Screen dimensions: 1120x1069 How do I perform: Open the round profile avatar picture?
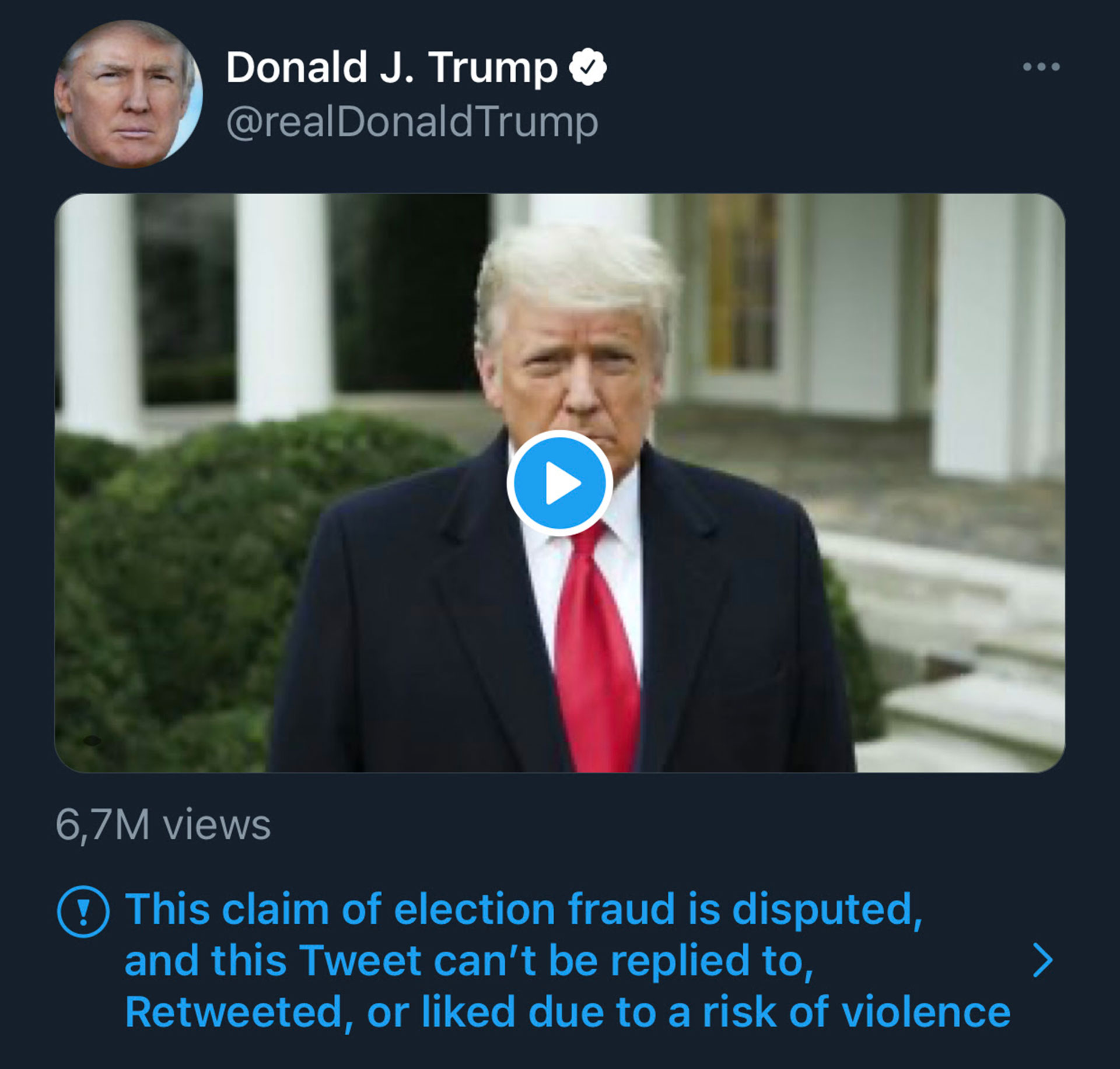click(x=128, y=94)
